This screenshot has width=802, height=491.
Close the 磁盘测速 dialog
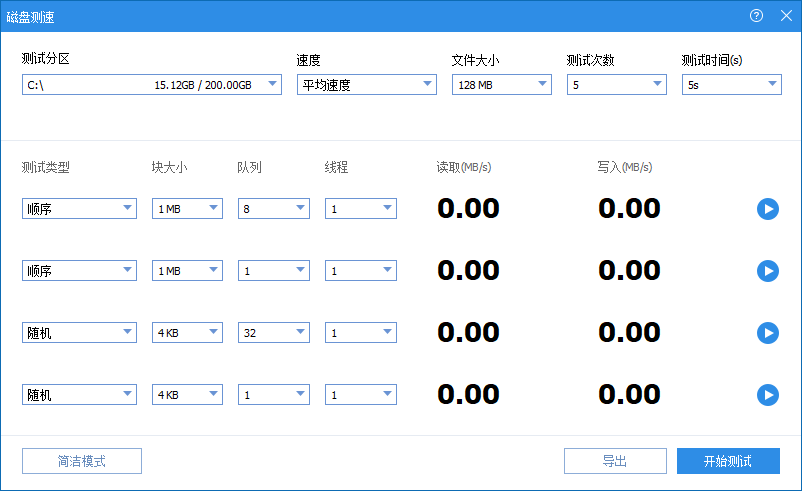tap(787, 16)
